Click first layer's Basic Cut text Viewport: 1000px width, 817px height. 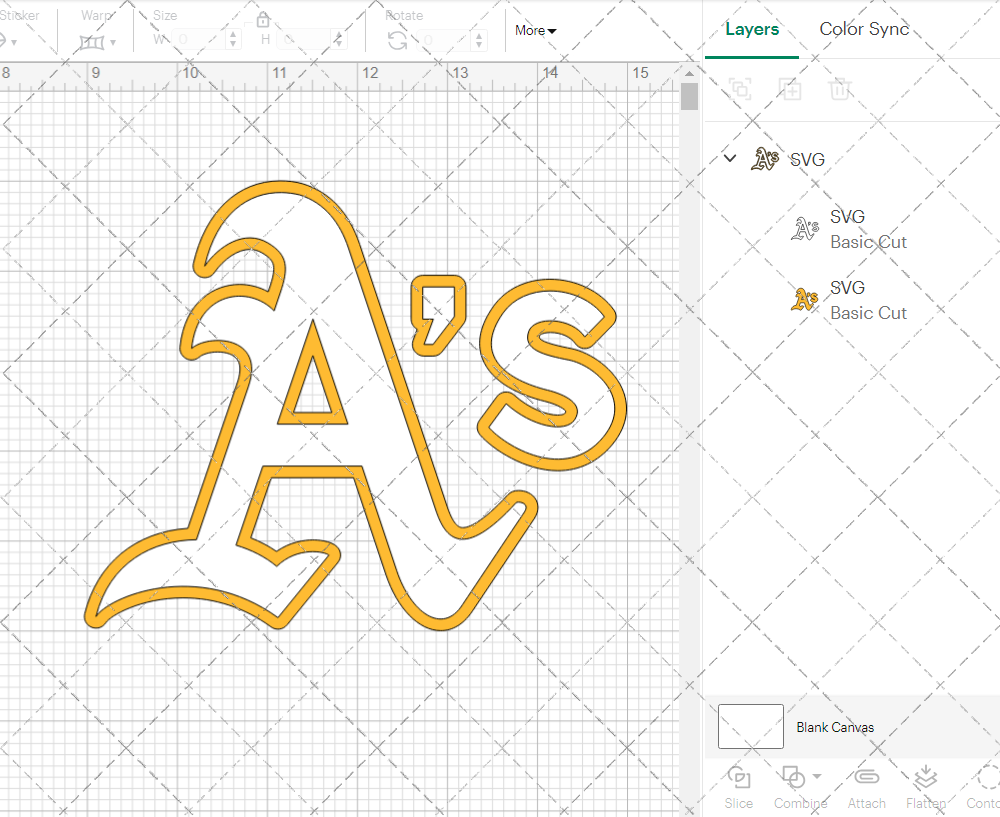(868, 242)
